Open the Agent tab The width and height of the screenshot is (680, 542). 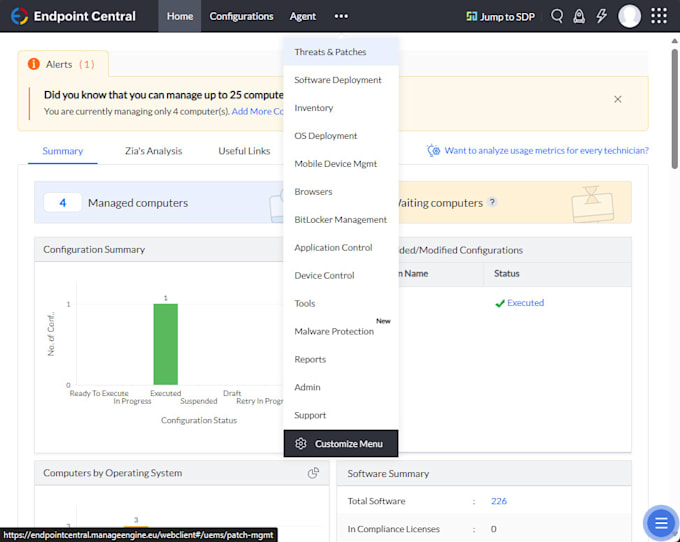[303, 16]
